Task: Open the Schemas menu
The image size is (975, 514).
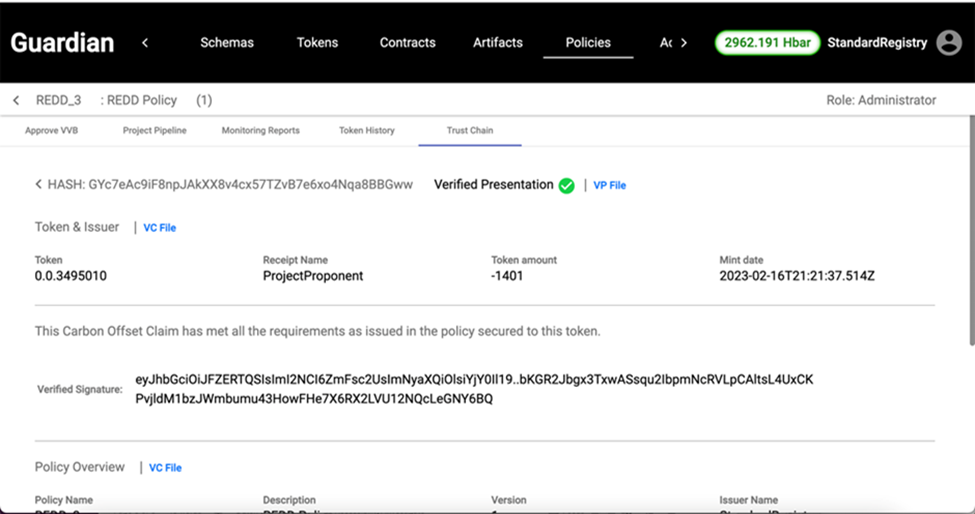Action: click(227, 43)
